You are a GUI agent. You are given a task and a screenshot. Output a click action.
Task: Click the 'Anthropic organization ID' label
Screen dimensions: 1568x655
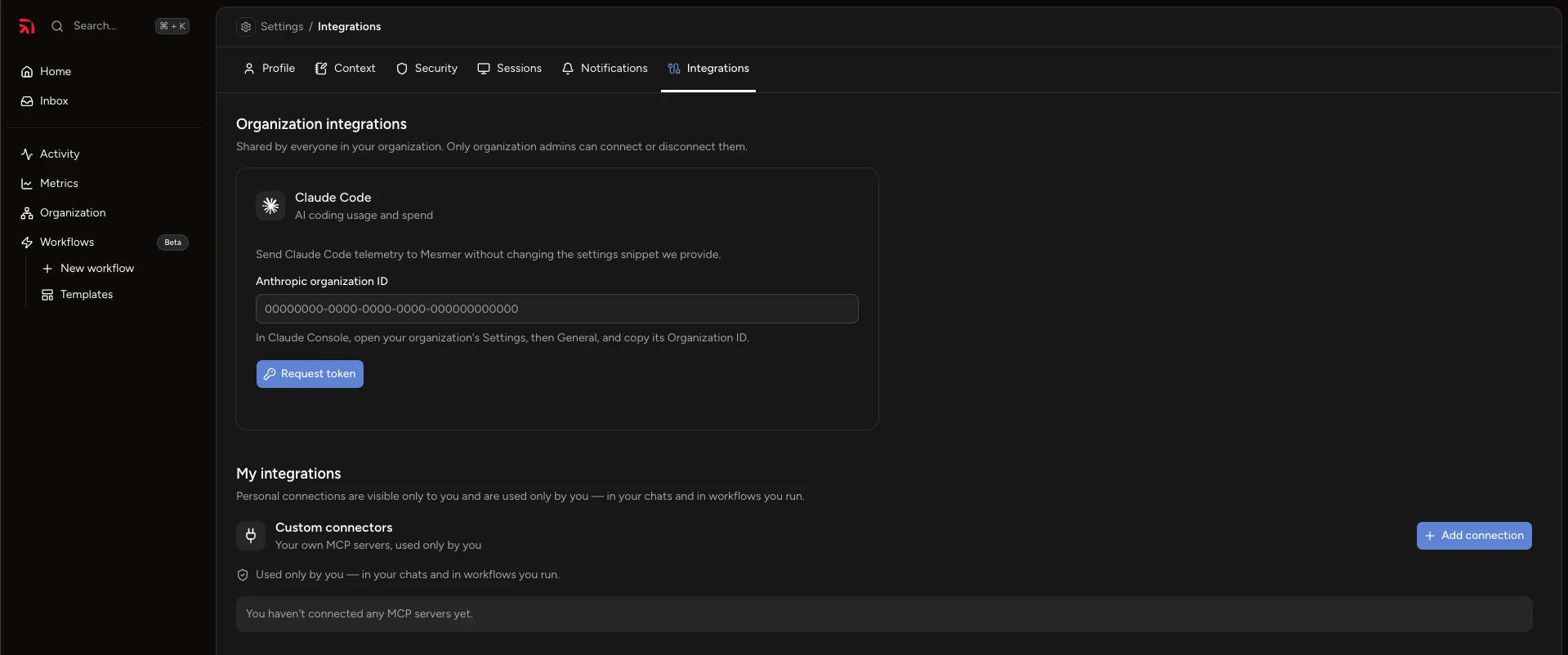[322, 281]
